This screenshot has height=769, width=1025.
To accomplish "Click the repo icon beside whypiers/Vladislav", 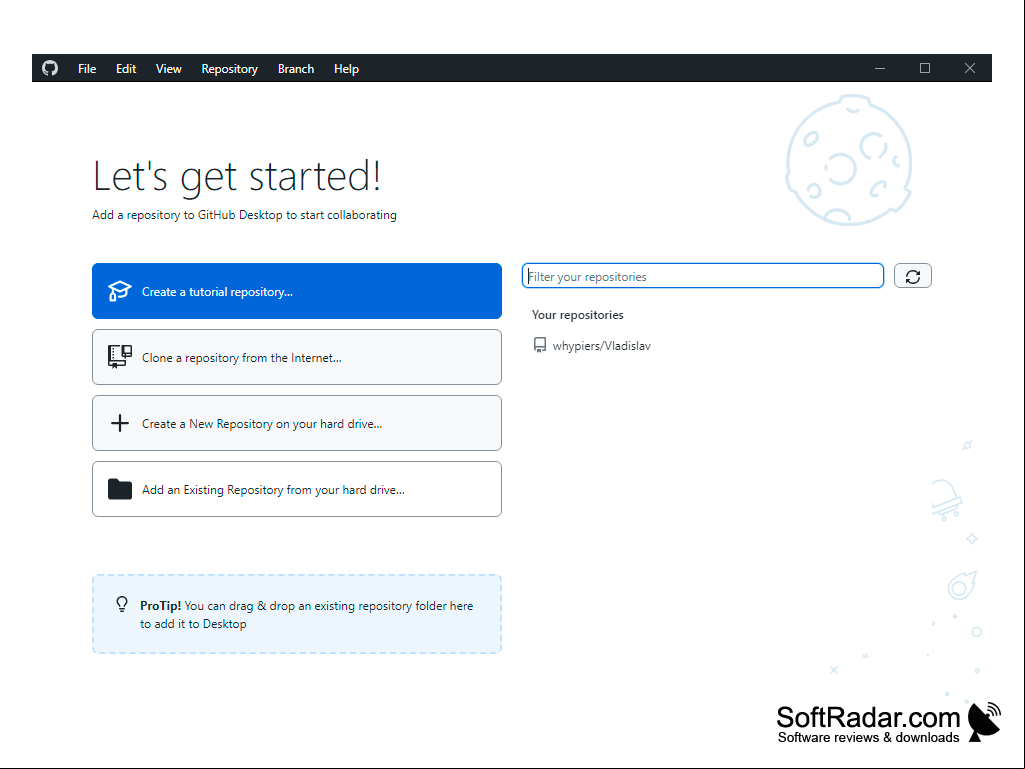I will point(540,345).
